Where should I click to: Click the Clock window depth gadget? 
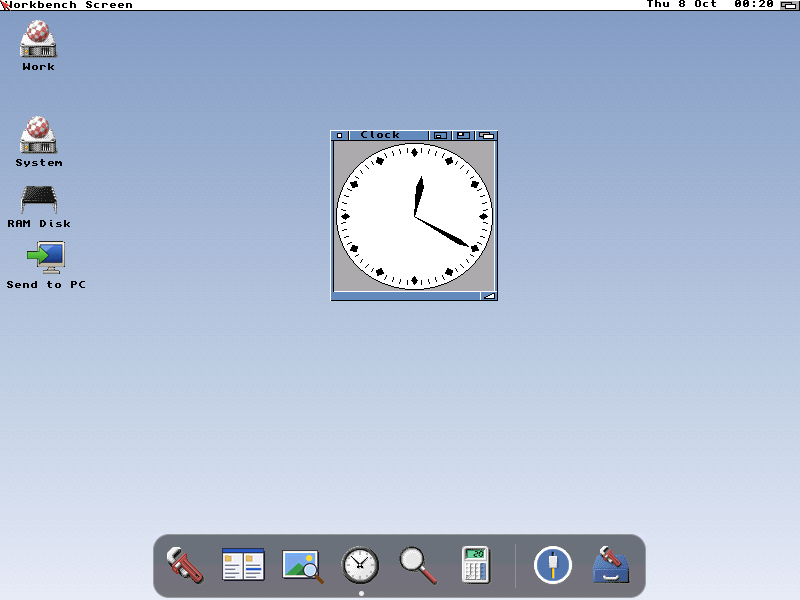coord(486,135)
